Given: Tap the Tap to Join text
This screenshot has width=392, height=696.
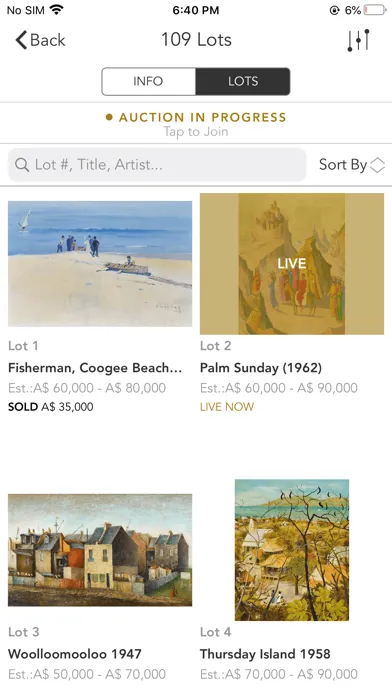Looking at the screenshot, I should click(196, 131).
